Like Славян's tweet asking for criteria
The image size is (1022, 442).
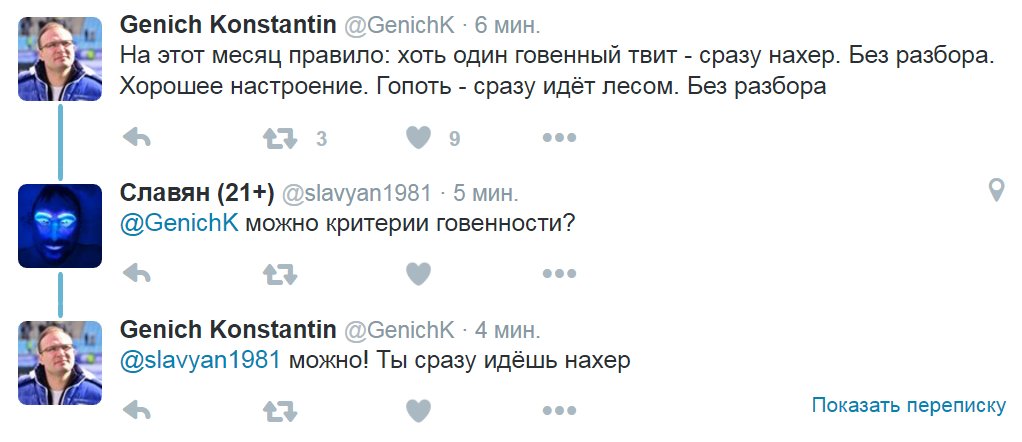click(420, 273)
